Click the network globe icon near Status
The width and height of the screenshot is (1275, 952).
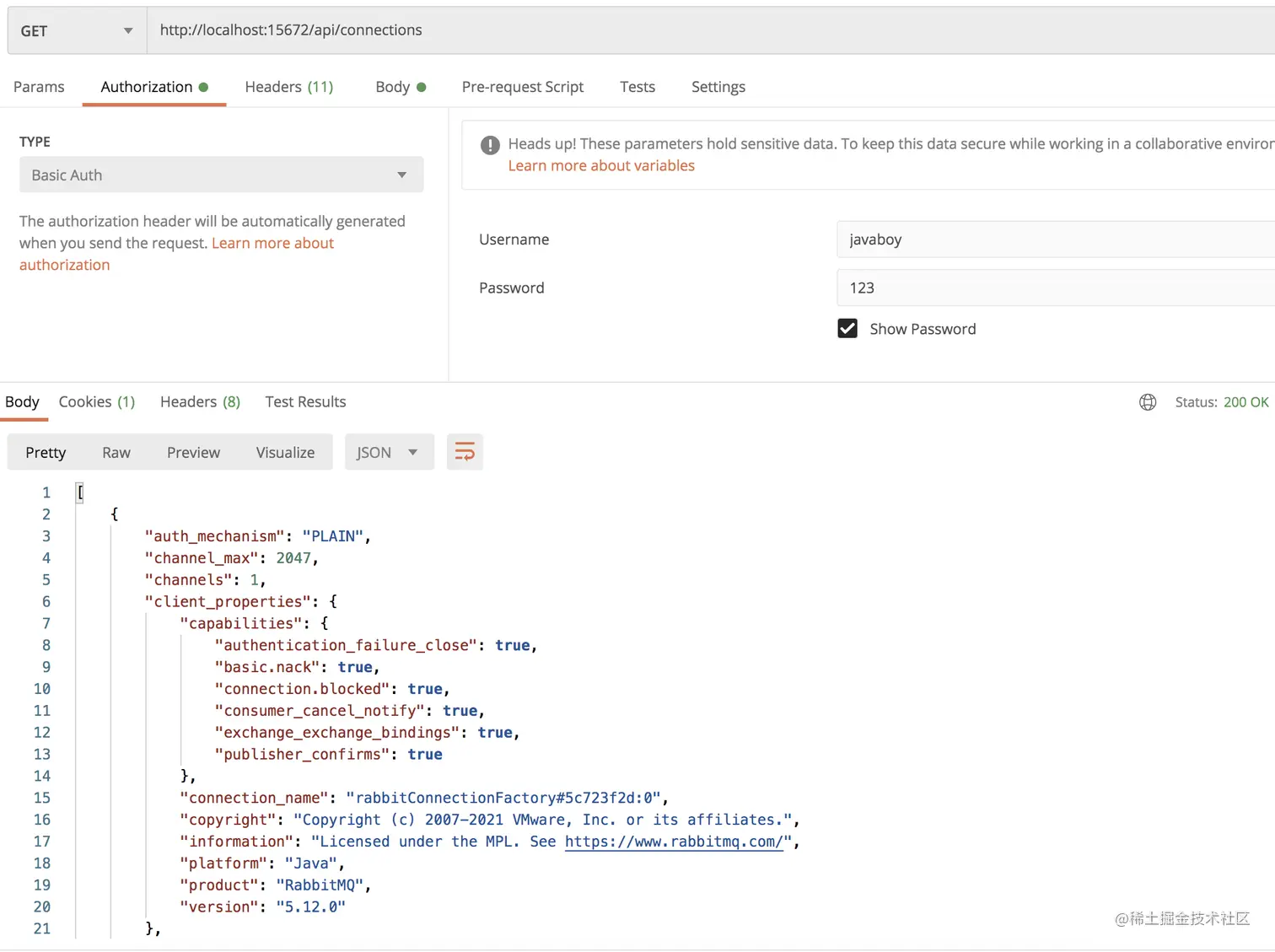[x=1148, y=402]
